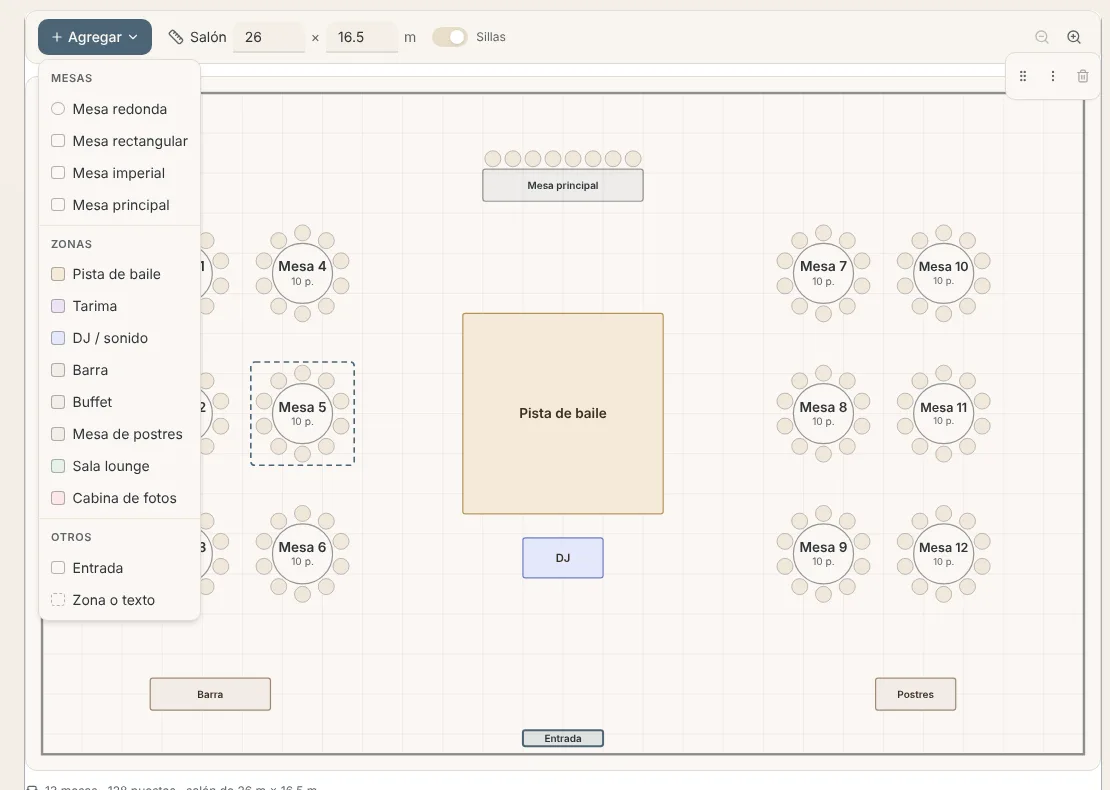Click round table Mesa 11
The image size is (1110, 790).
944,413
